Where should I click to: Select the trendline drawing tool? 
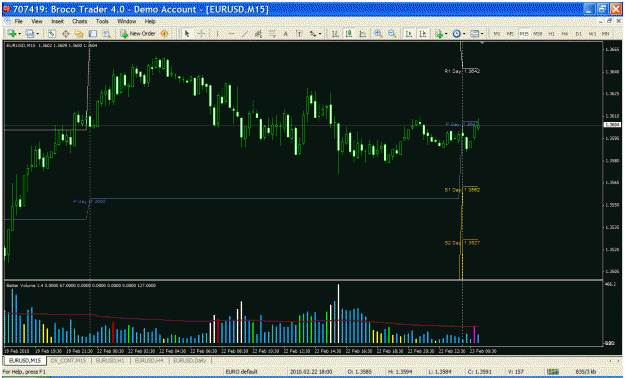pyautogui.click(x=245, y=34)
